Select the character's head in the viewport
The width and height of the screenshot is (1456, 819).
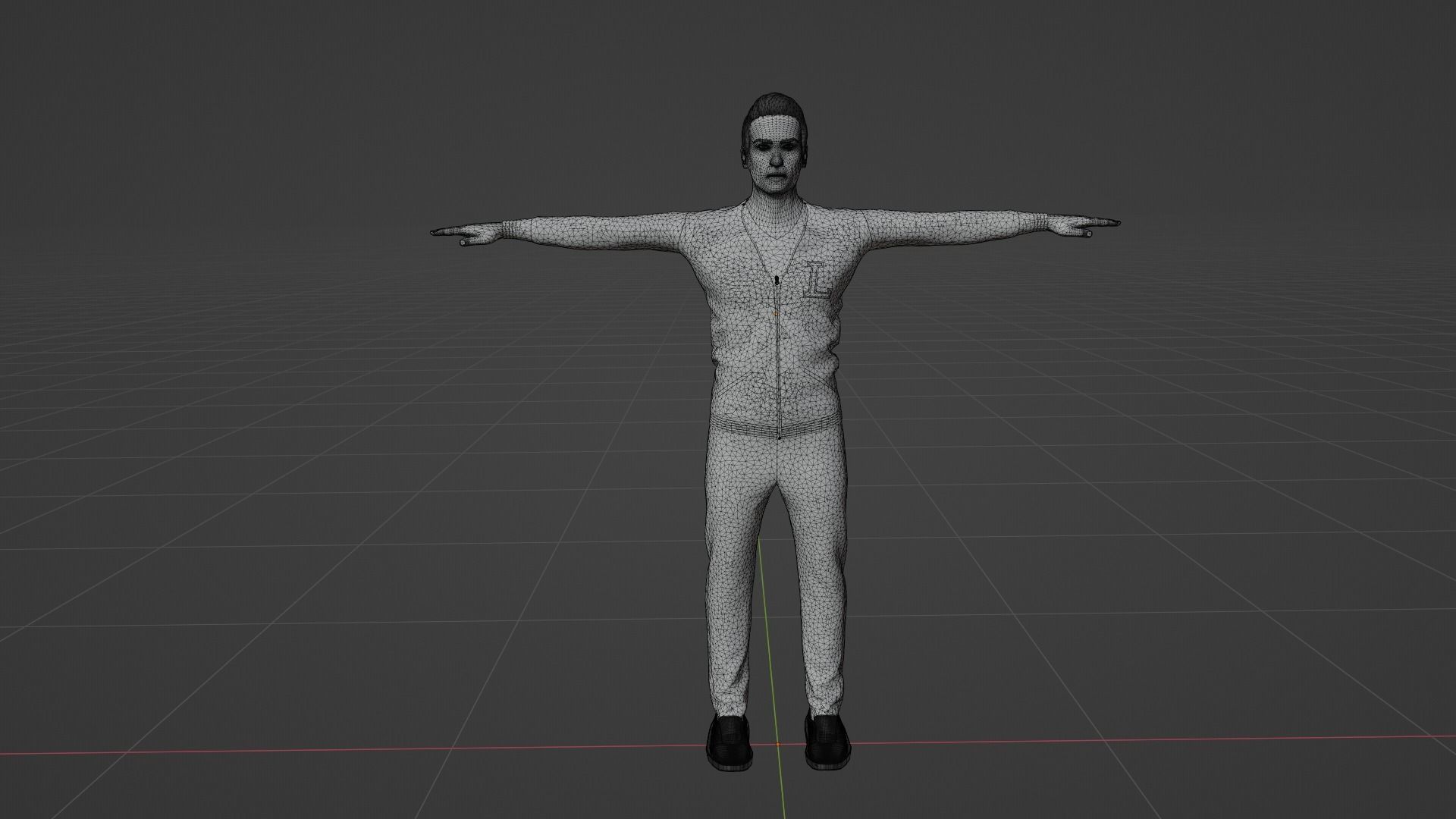(x=773, y=143)
